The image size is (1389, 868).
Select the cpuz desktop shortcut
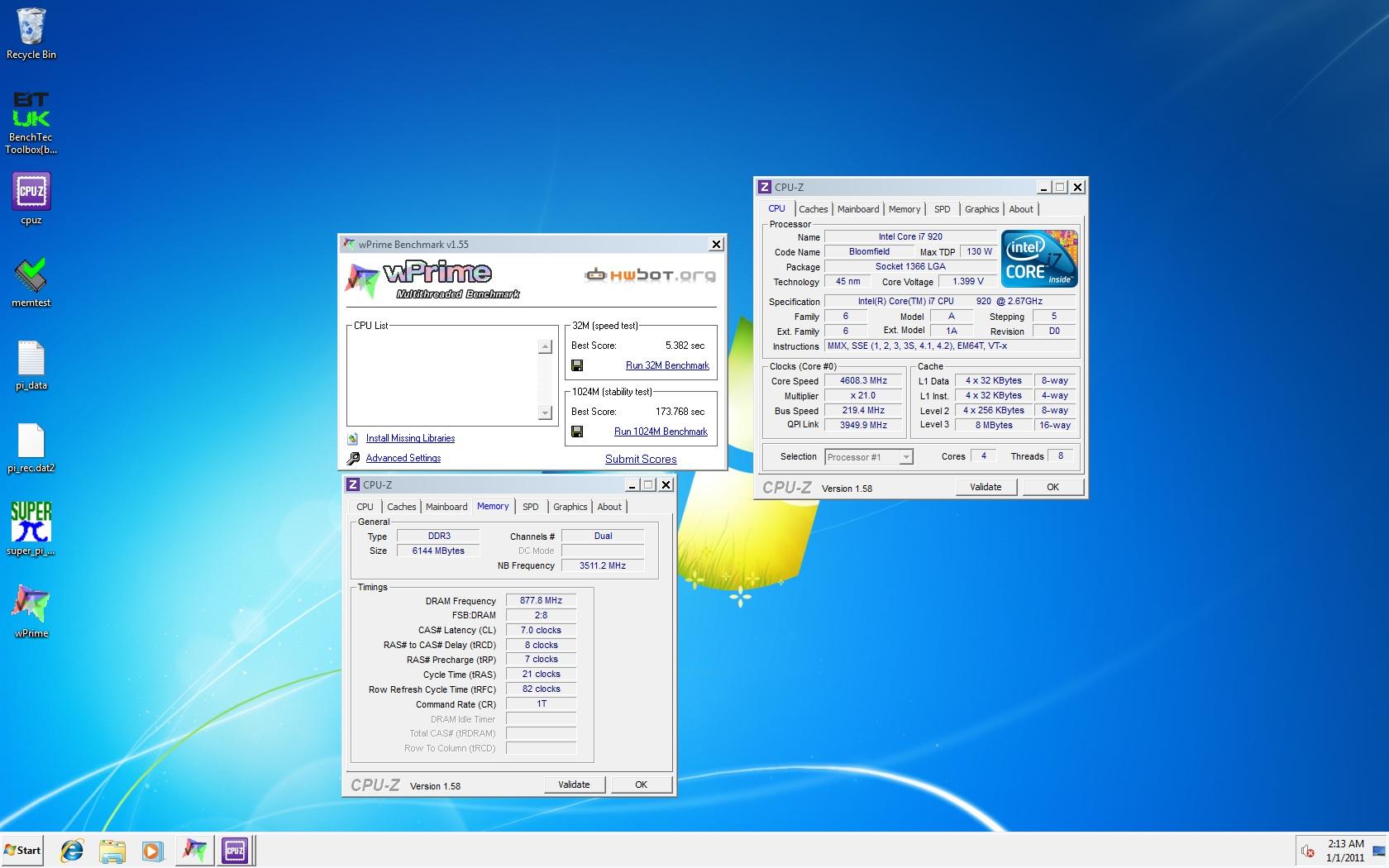(31, 198)
